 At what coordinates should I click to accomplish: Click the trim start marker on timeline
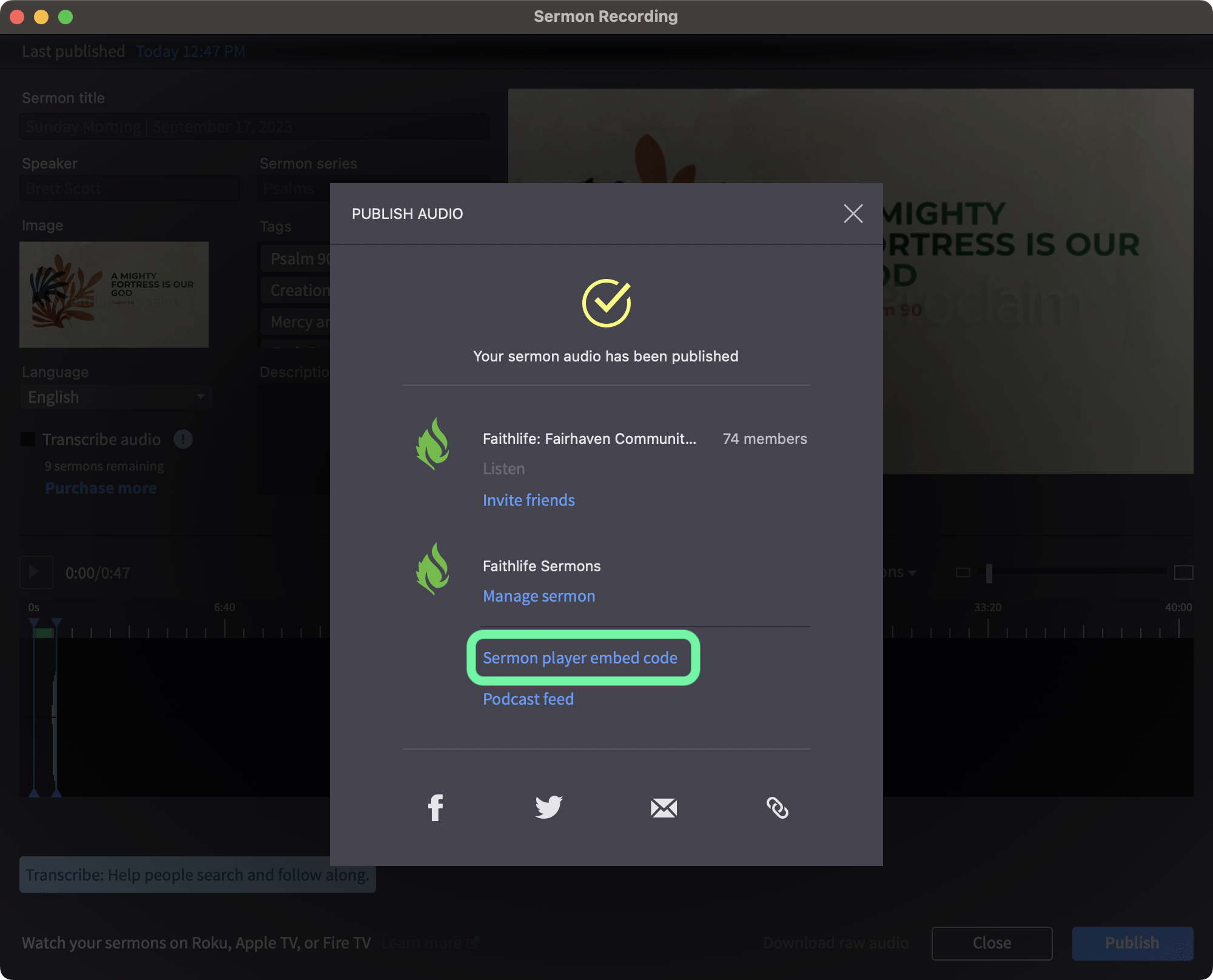tap(34, 622)
